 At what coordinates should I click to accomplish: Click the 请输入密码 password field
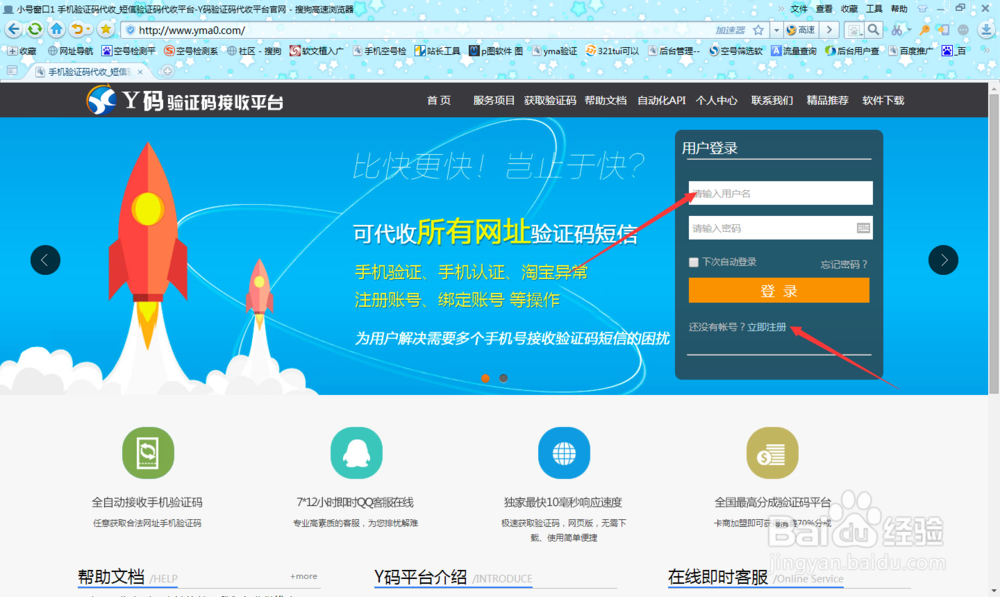[781, 228]
